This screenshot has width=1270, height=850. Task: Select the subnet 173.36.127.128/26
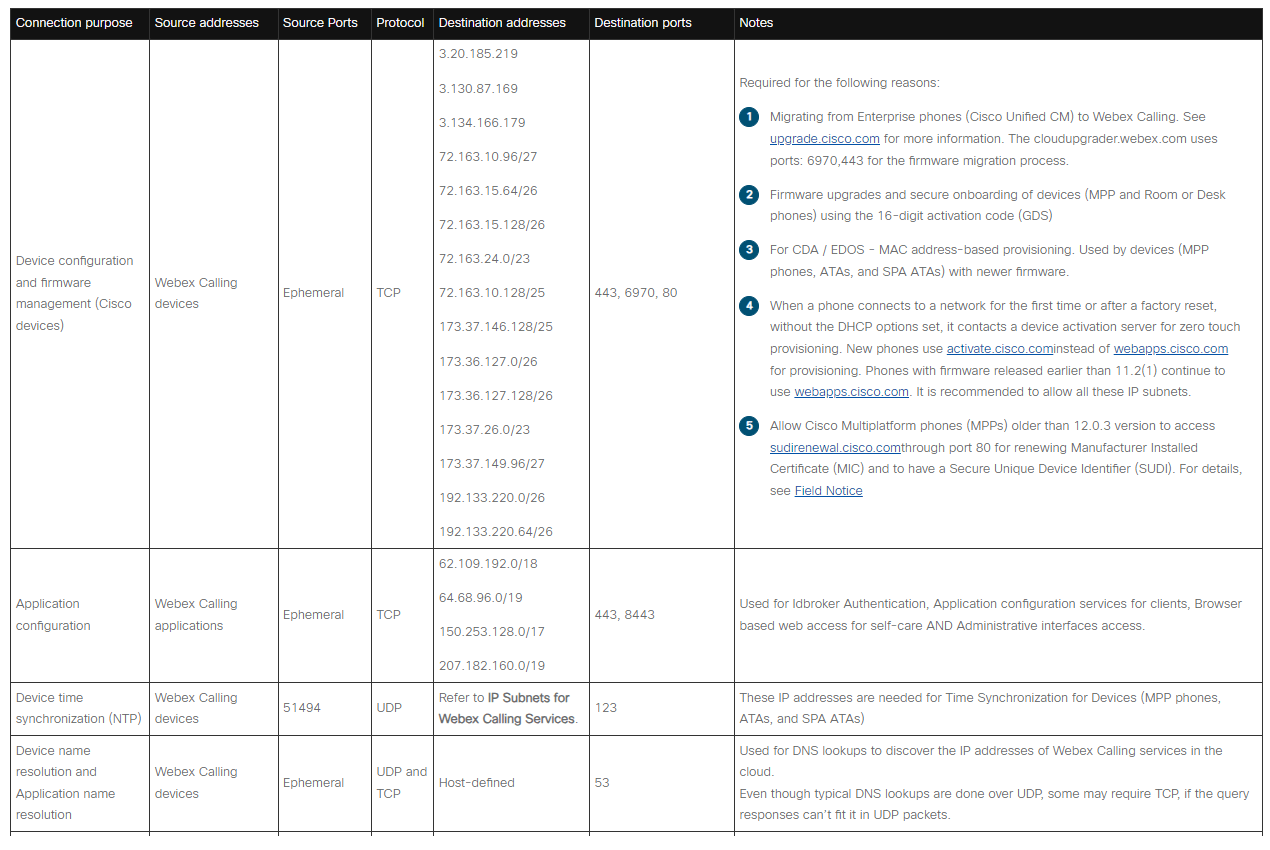(x=496, y=396)
